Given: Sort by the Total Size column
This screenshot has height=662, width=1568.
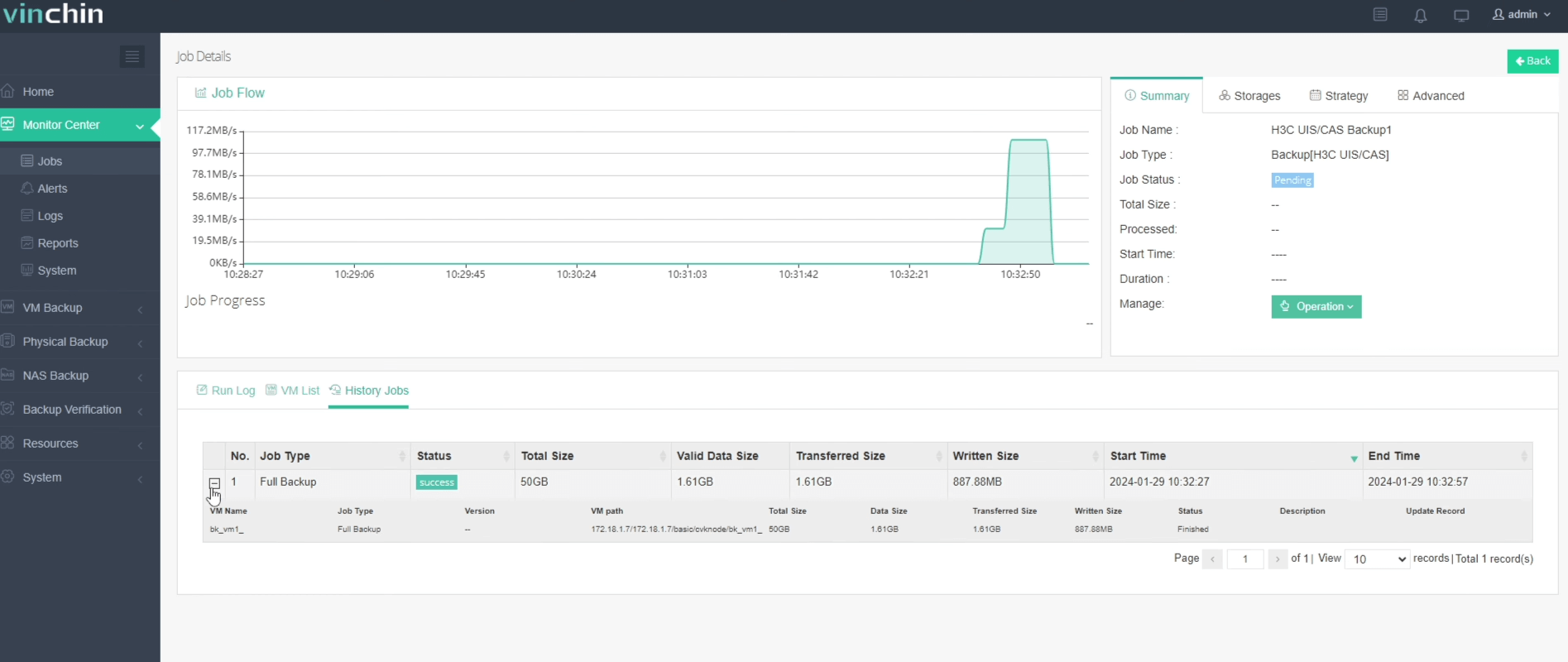Looking at the screenshot, I should [x=592, y=456].
